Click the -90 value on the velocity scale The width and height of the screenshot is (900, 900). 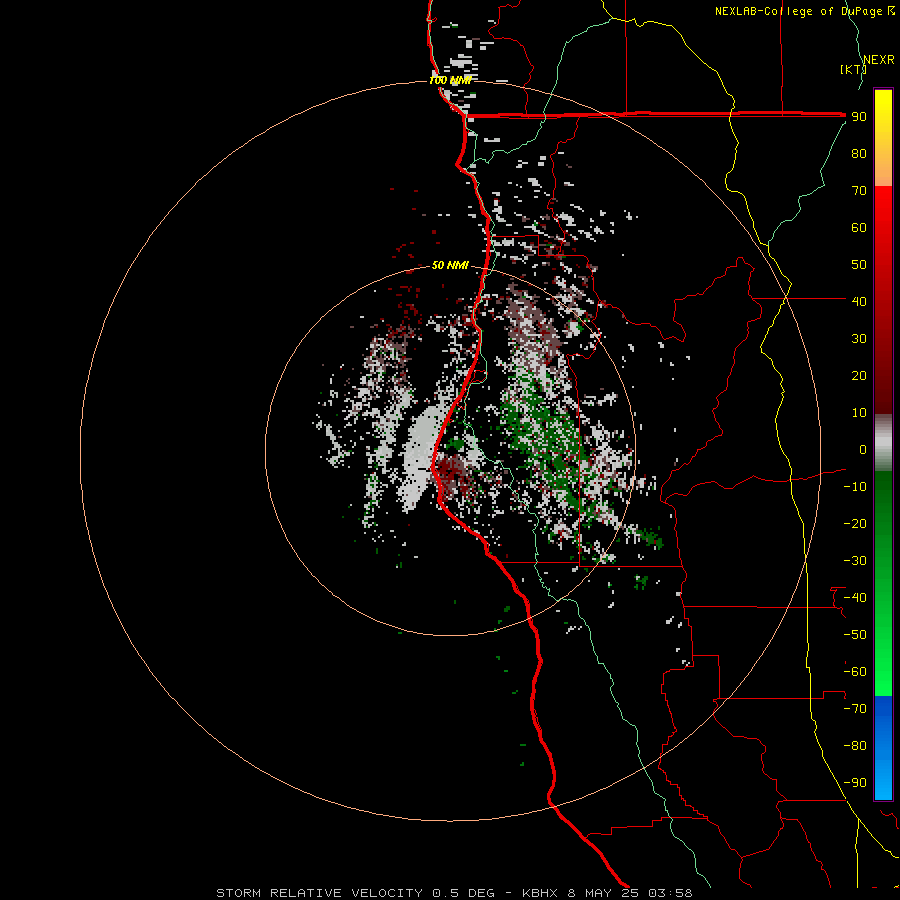tap(855, 783)
